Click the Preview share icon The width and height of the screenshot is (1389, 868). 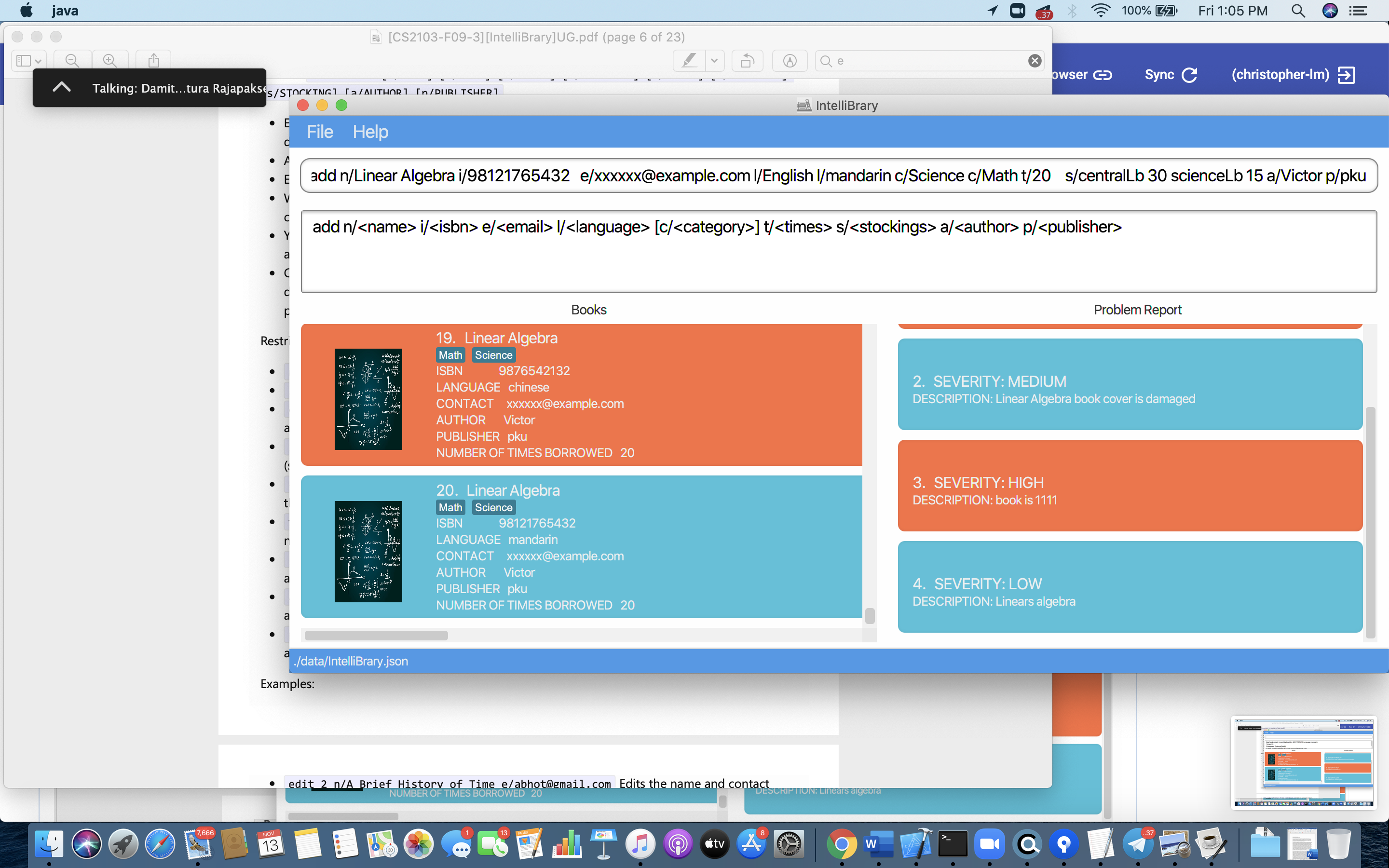(153, 60)
